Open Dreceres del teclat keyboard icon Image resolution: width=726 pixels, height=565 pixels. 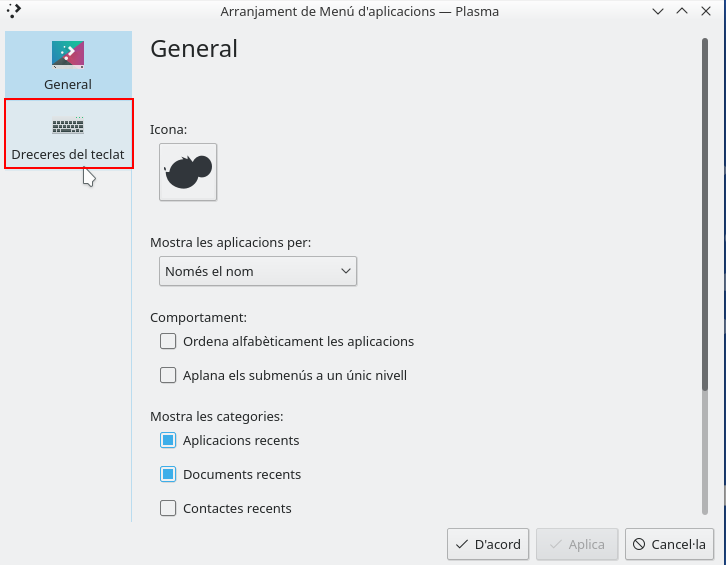[x=68, y=126]
